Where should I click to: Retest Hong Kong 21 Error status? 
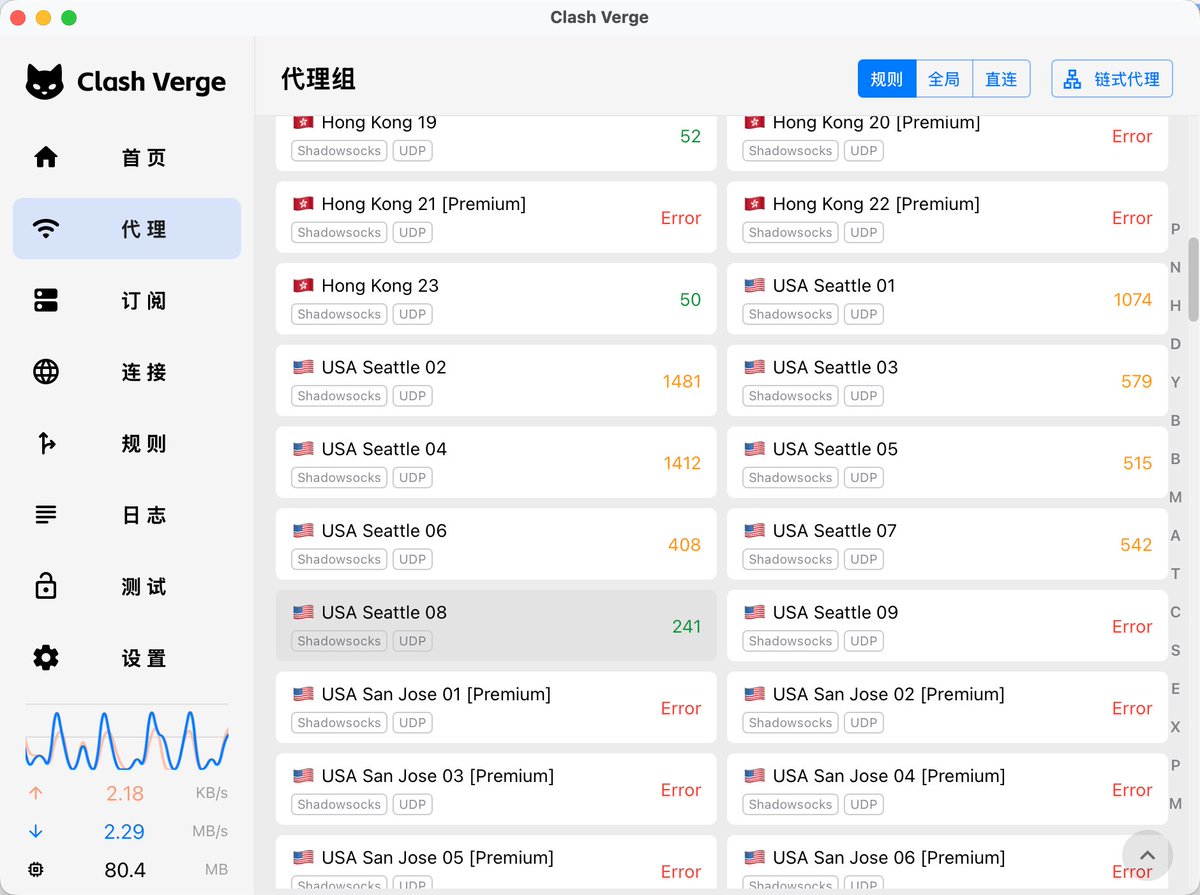(681, 218)
